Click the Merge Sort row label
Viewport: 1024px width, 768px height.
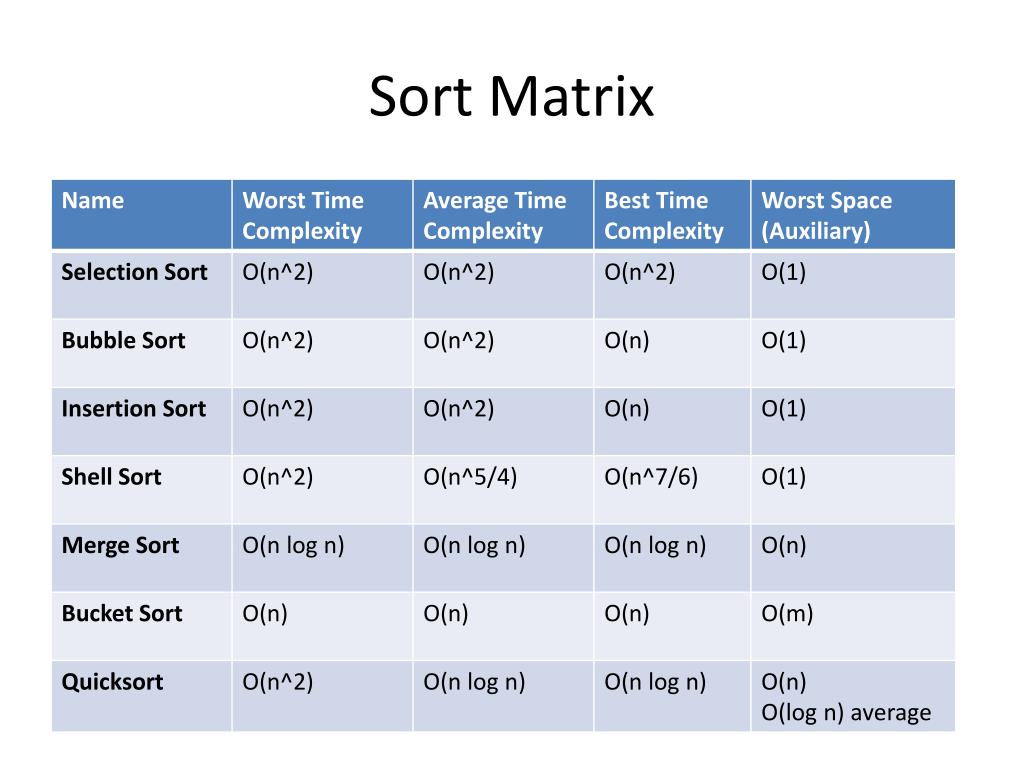tap(120, 545)
